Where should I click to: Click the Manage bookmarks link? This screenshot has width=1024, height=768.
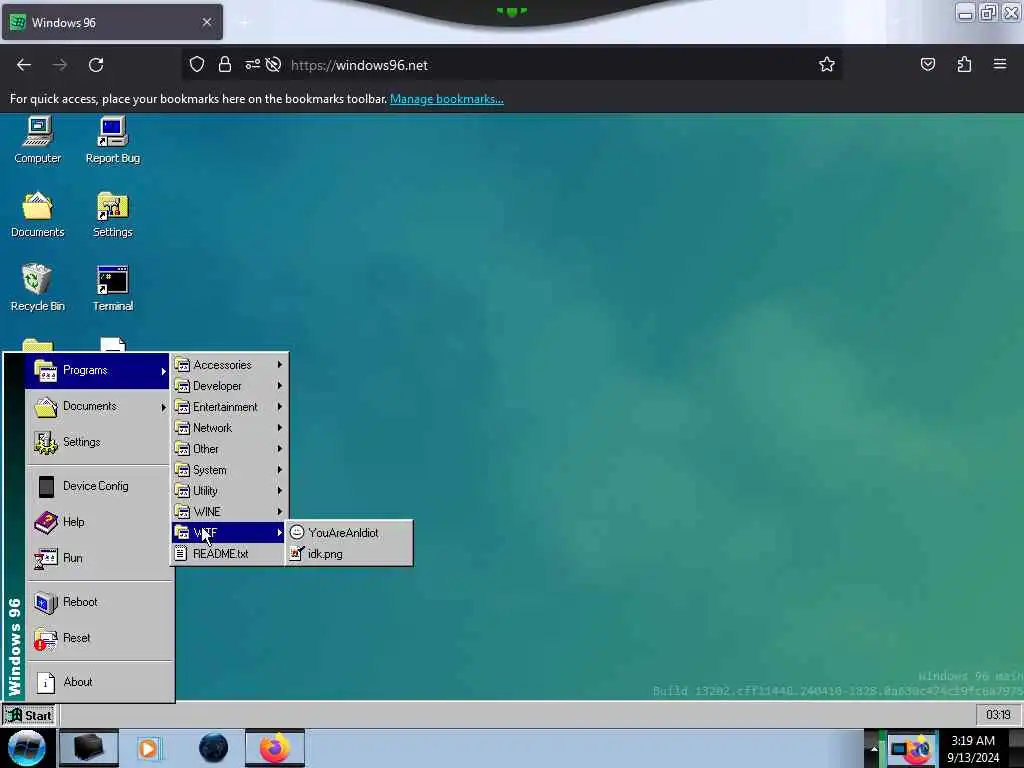[447, 99]
